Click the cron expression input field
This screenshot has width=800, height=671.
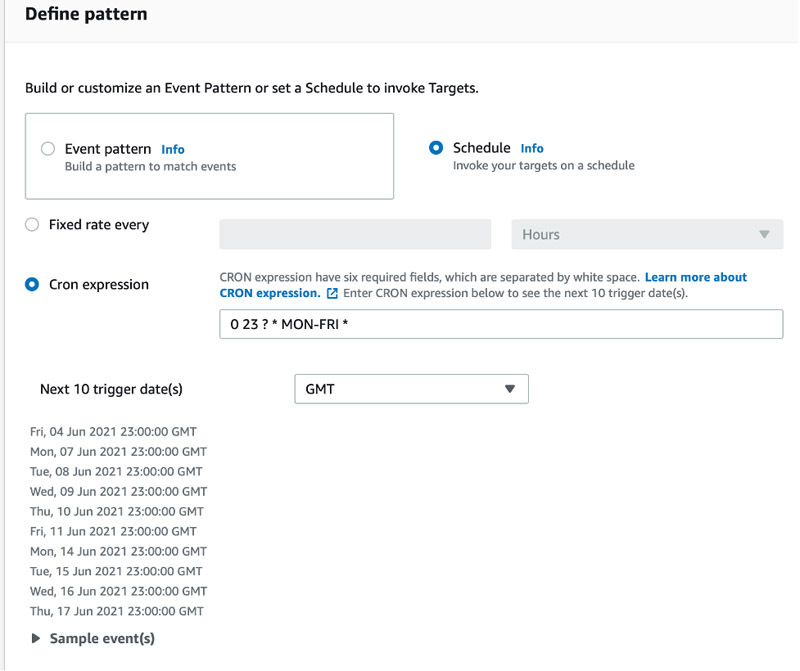[501, 324]
